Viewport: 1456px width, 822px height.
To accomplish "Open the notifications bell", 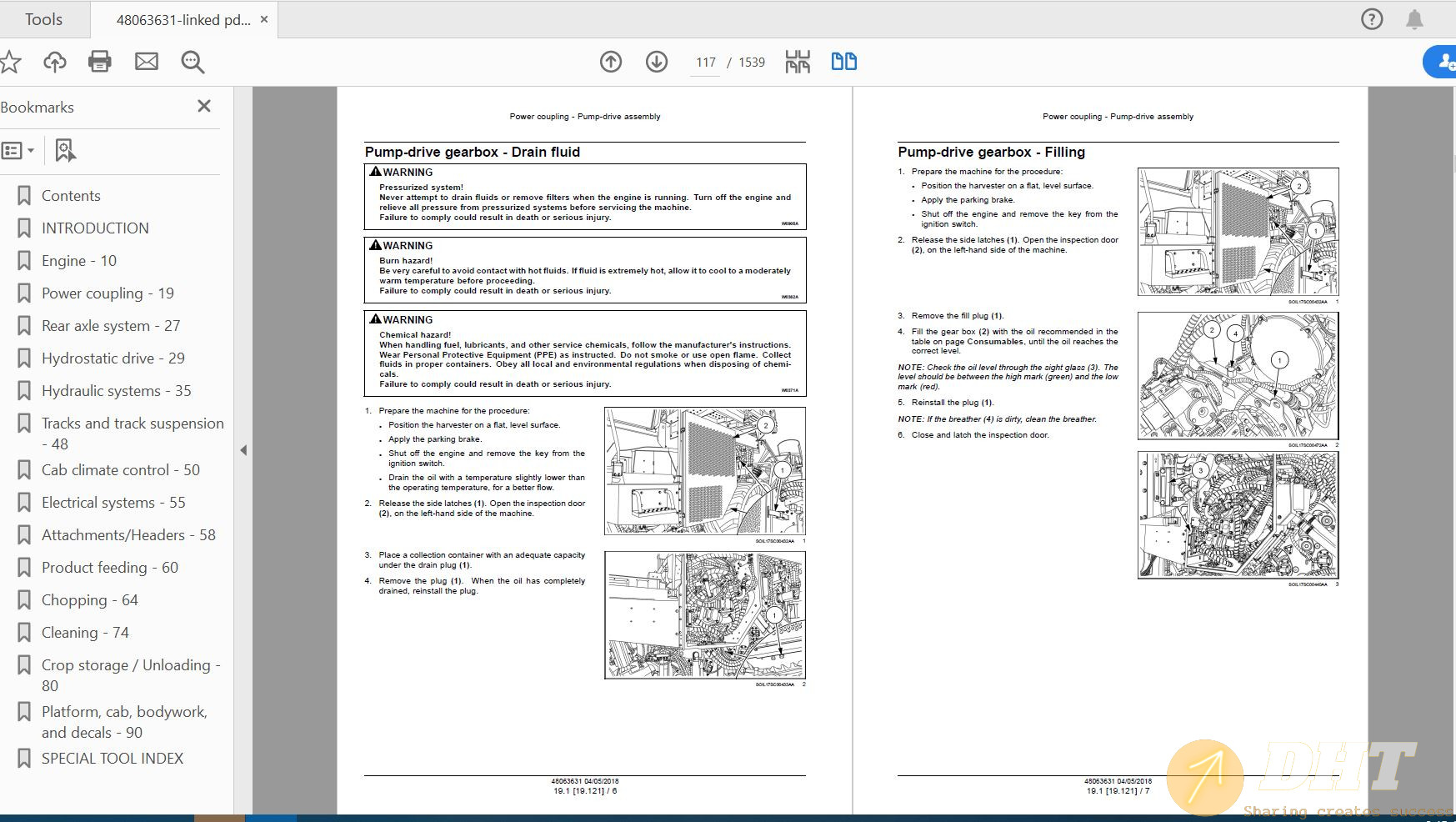I will click(x=1414, y=19).
